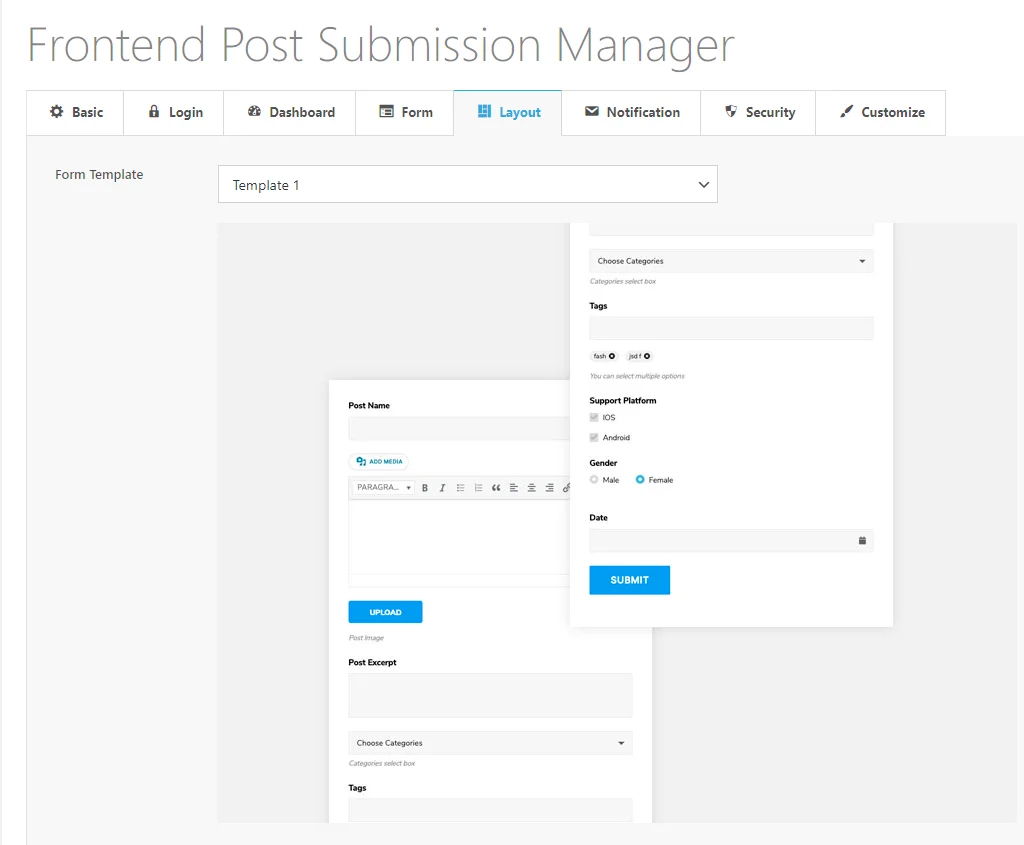Expand Choose Categories in right preview

tap(731, 261)
